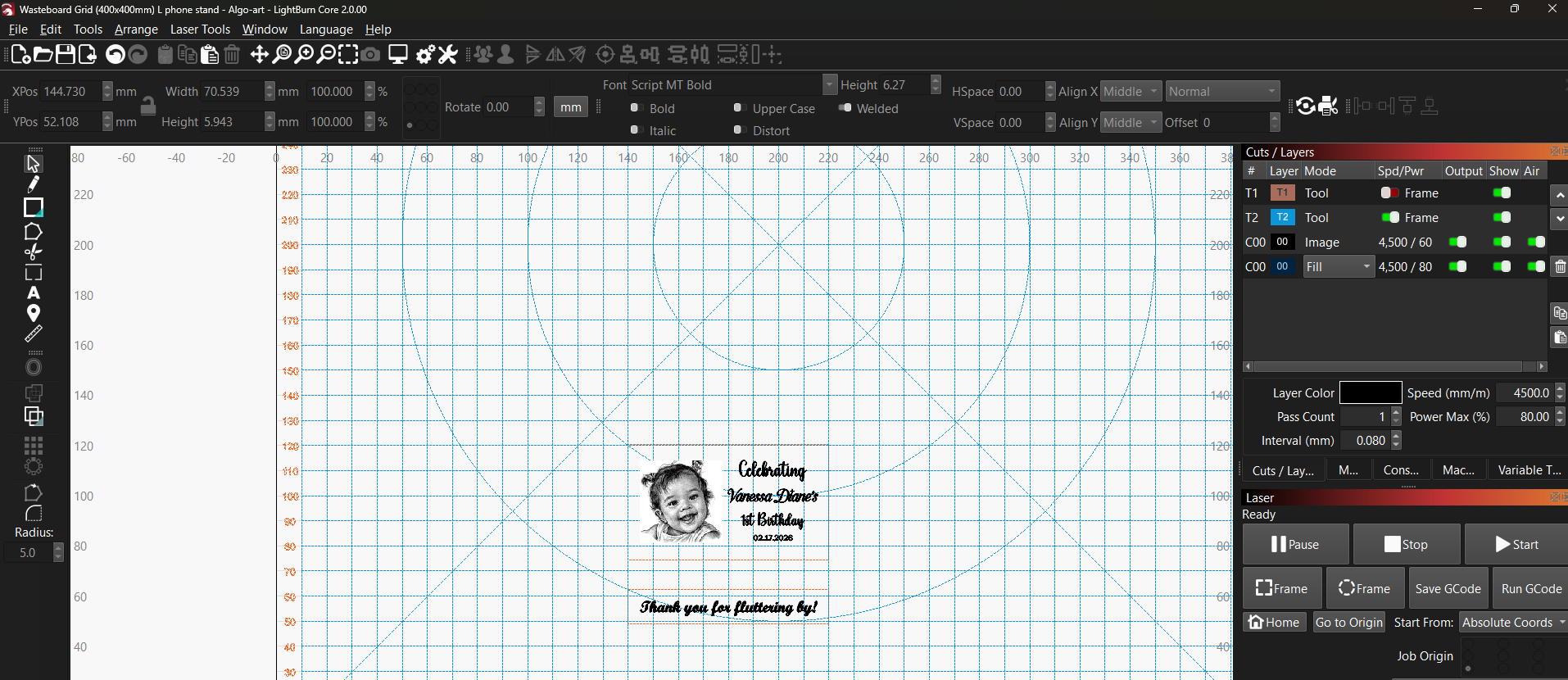Viewport: 1568px width, 680px height.
Task: Select the Text tool in the left toolbar
Action: coord(34,293)
